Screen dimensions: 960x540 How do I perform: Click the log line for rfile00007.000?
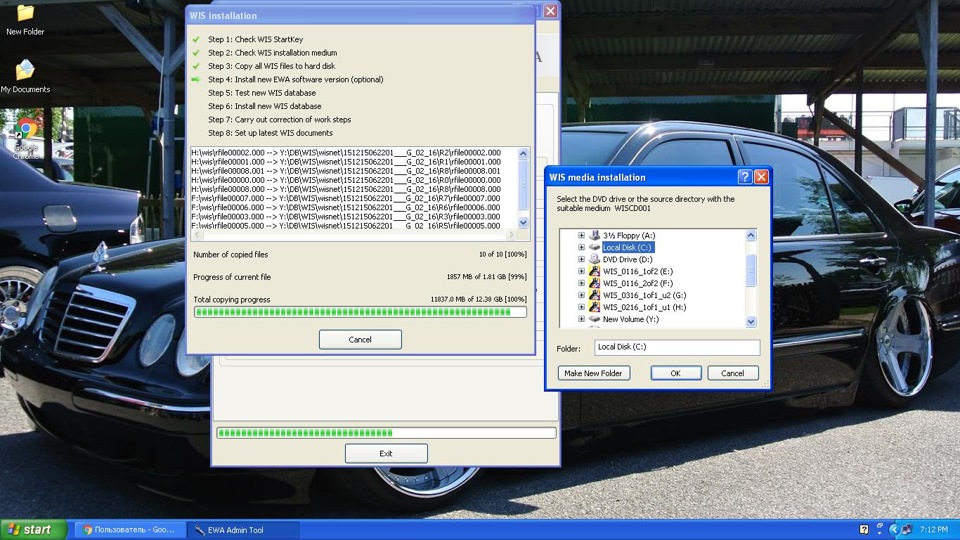pyautogui.click(x=346, y=198)
